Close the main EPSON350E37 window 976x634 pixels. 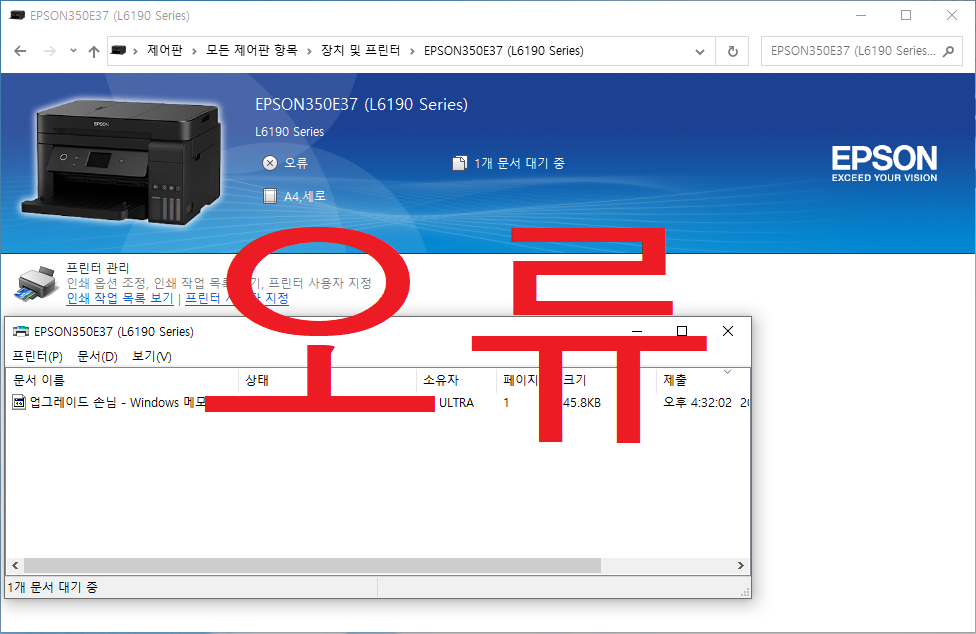[952, 15]
